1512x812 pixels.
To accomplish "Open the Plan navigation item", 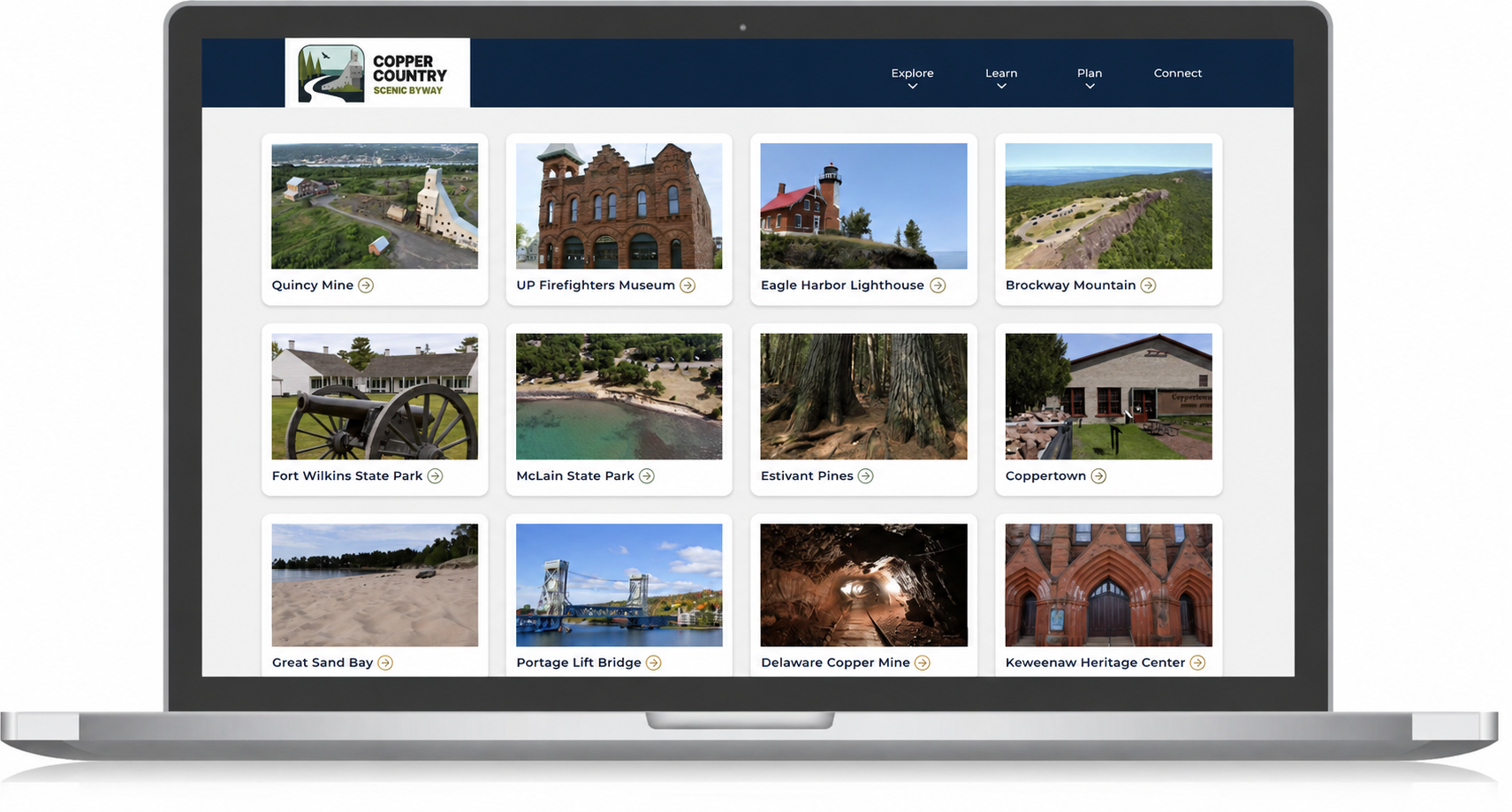I will tap(1090, 73).
